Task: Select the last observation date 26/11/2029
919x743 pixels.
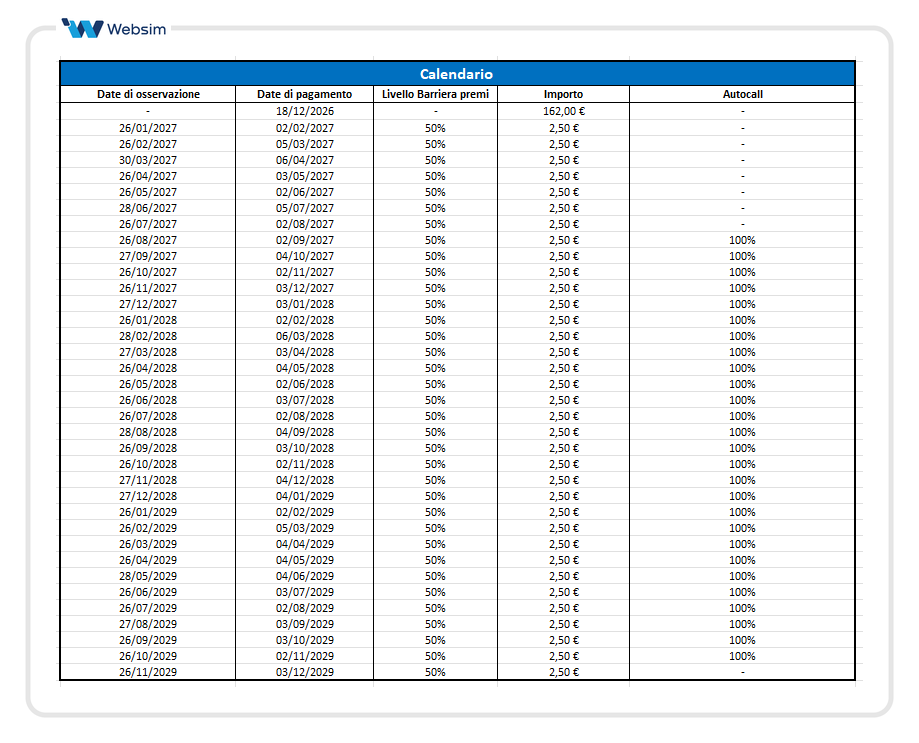Action: 148,672
